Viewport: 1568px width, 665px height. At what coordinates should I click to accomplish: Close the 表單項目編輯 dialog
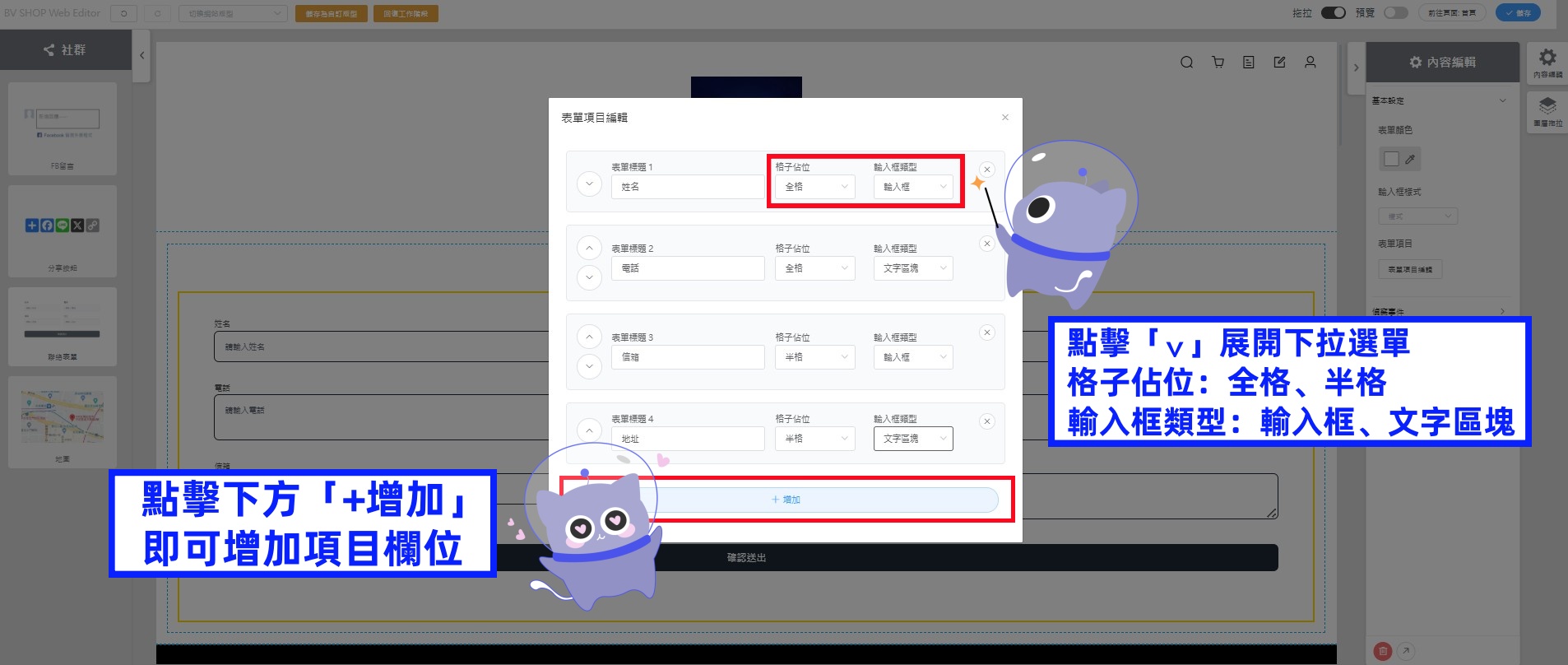click(x=1004, y=118)
